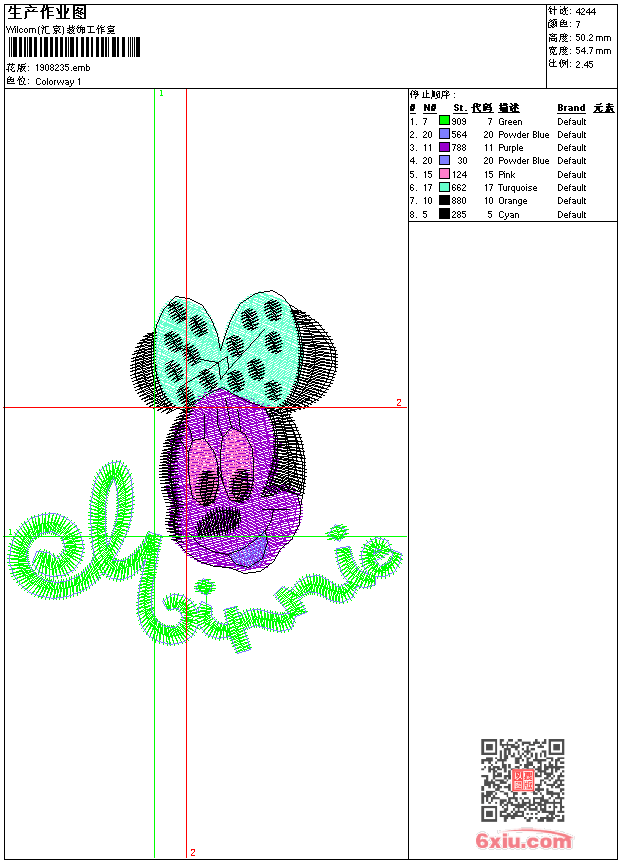Image resolution: width=620 pixels, height=860 pixels.
Task: Click the 'Purple' description text
Action: click(x=510, y=148)
